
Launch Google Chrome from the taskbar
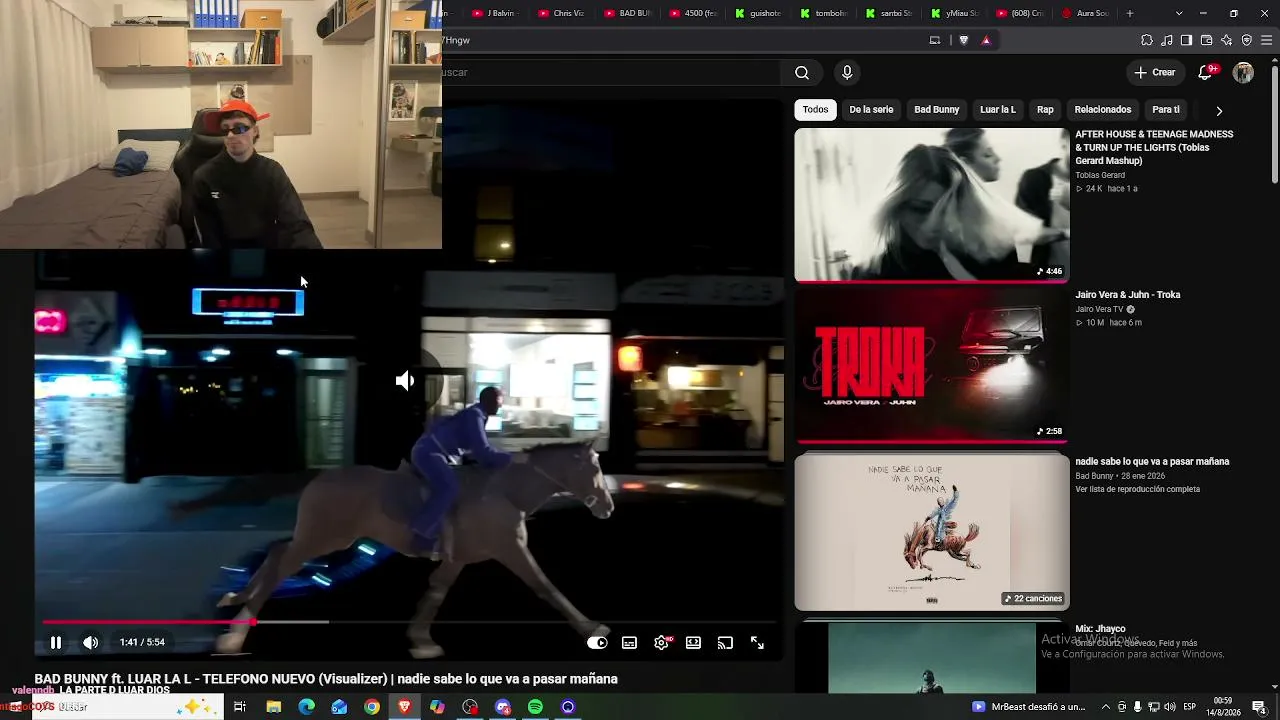coord(372,707)
